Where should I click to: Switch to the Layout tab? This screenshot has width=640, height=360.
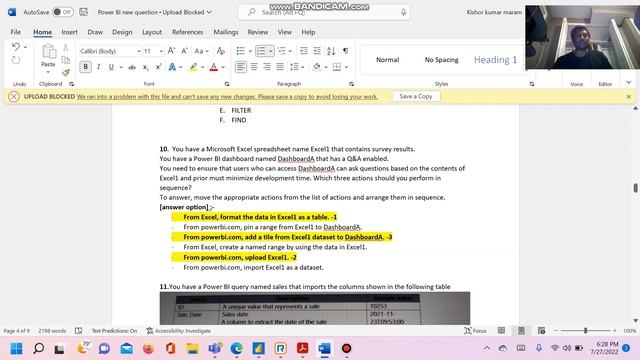click(x=152, y=32)
